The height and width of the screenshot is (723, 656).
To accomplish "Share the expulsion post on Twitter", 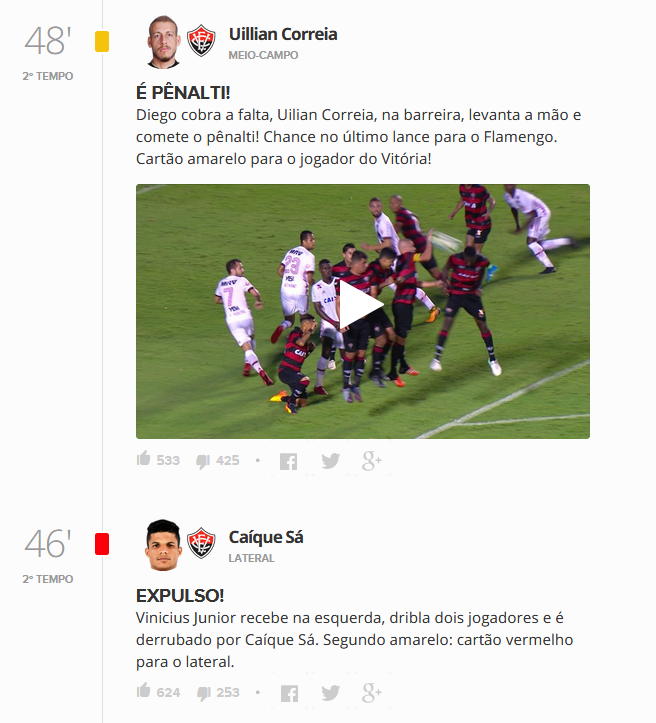I will pyautogui.click(x=331, y=693).
